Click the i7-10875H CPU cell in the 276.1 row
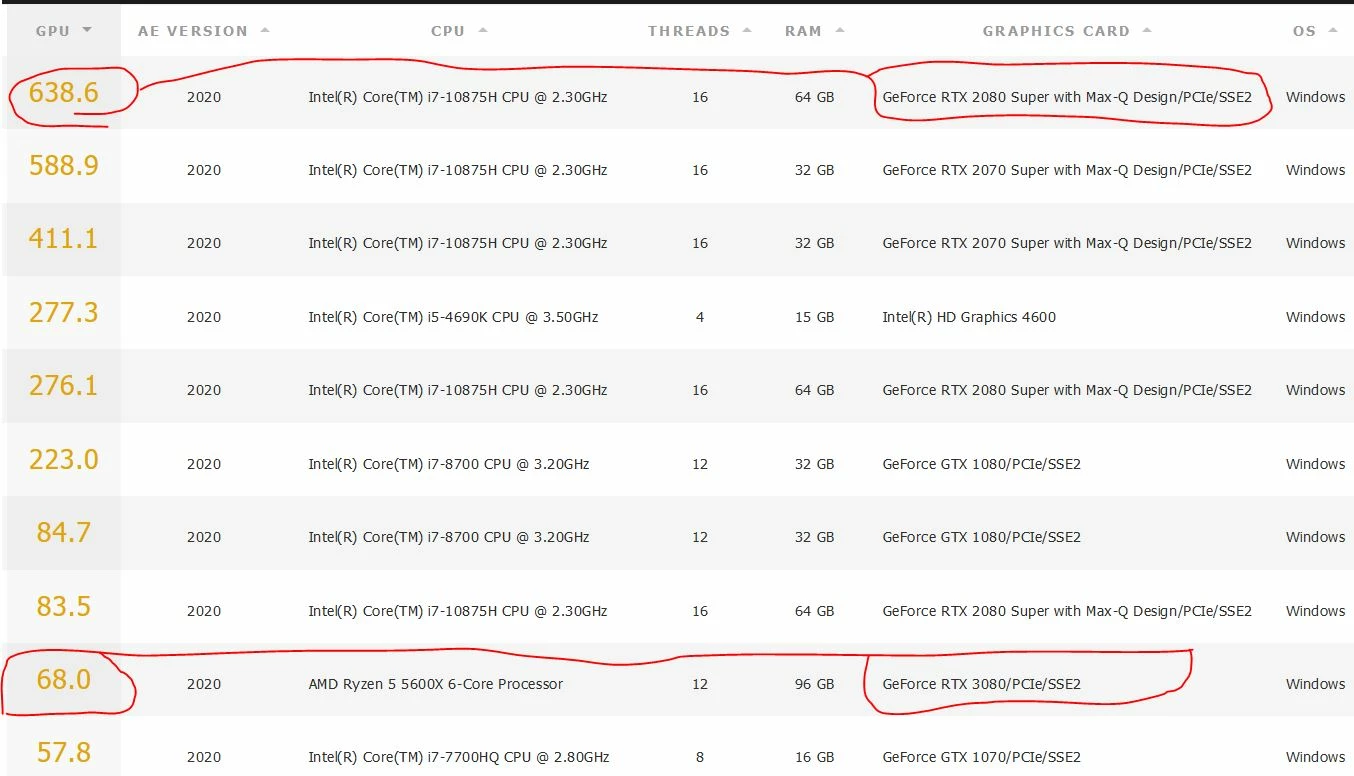1354x776 pixels. coord(458,390)
